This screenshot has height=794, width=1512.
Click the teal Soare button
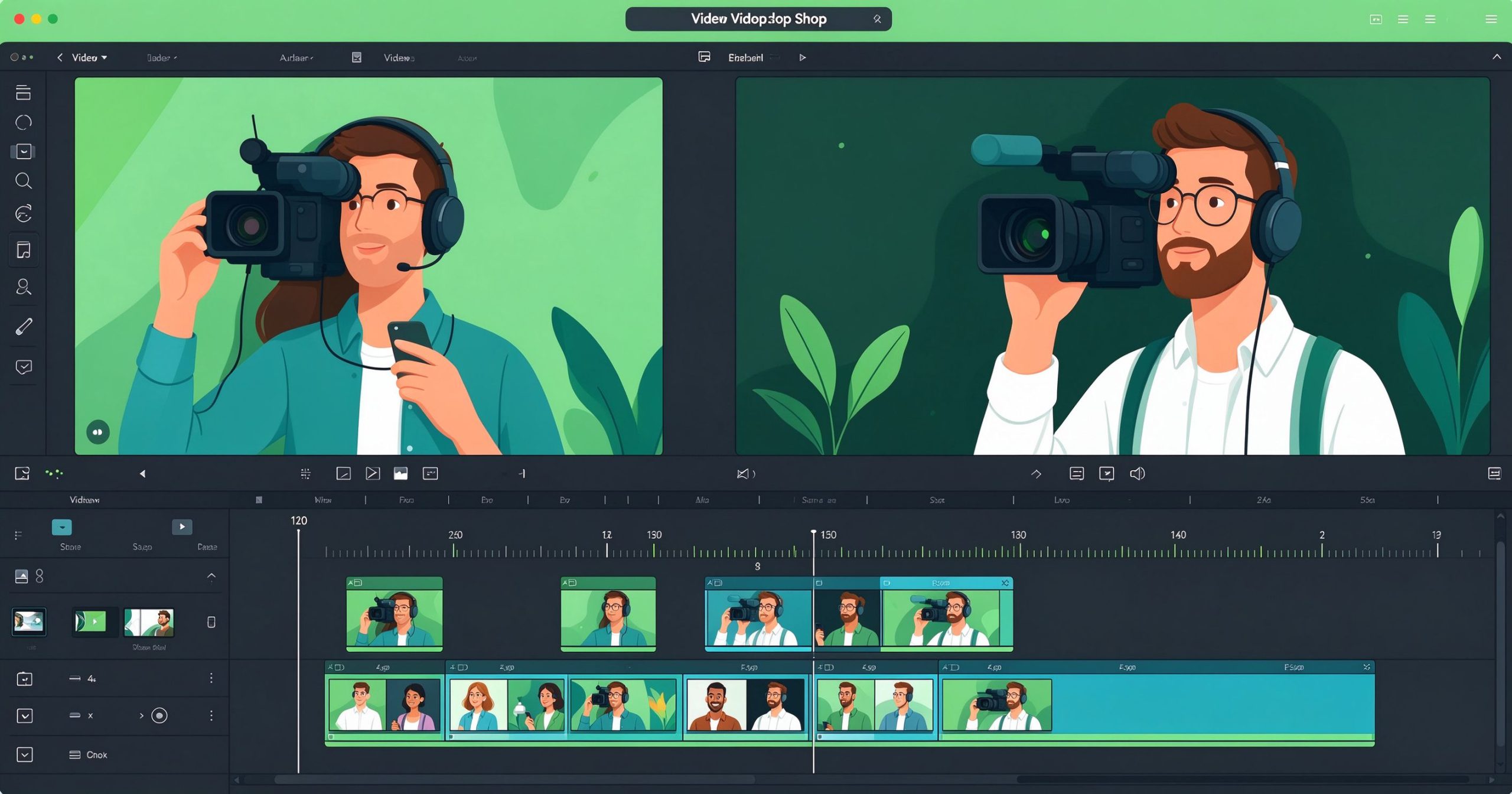(x=62, y=527)
